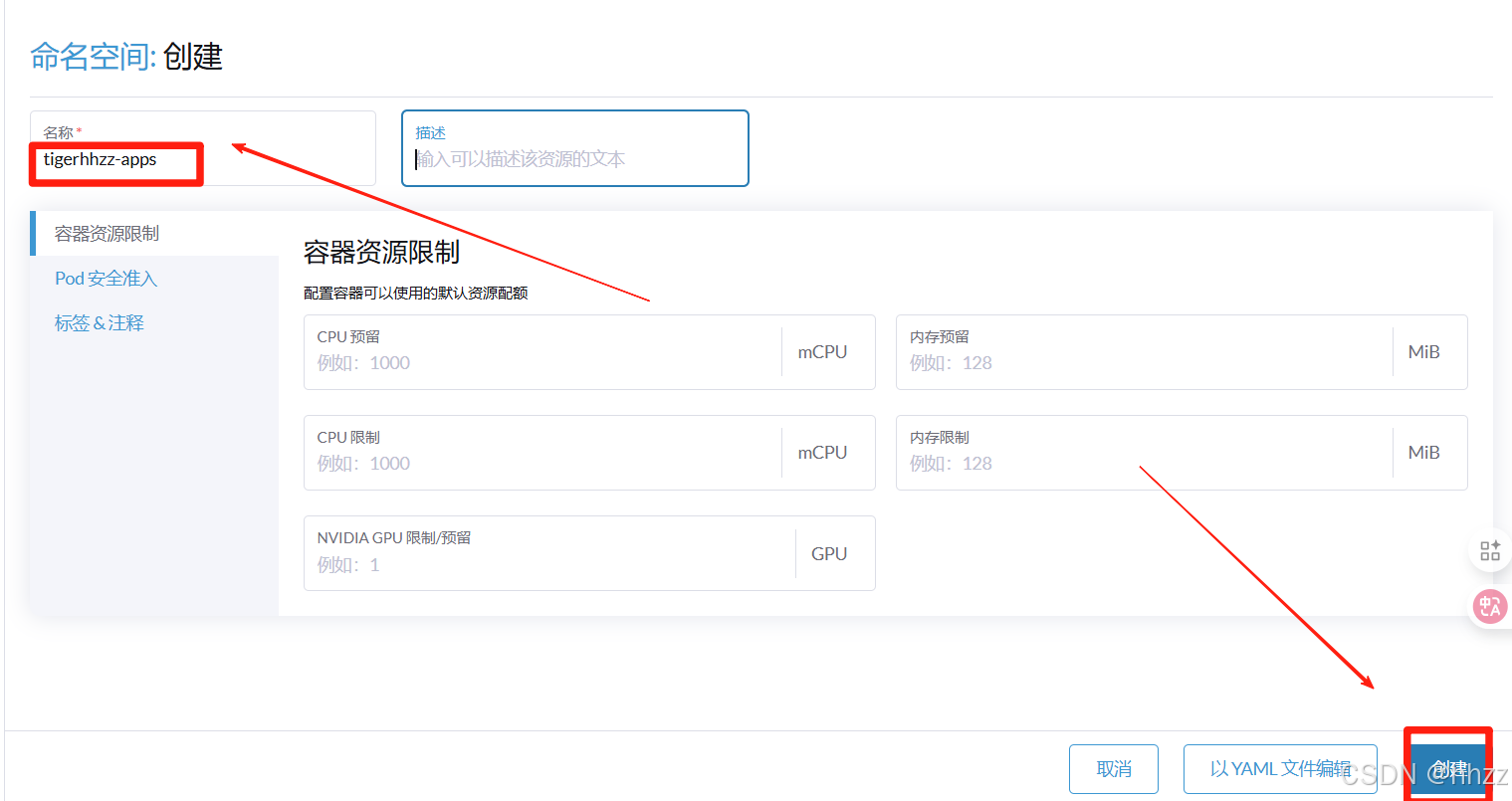The width and height of the screenshot is (1512, 801).
Task: Click the mCPU unit beside CPU 预留
Action: [x=822, y=352]
